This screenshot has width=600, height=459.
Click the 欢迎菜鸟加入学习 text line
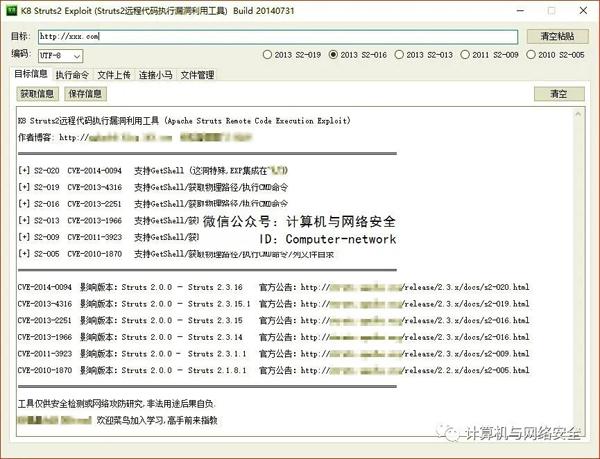tap(157, 420)
